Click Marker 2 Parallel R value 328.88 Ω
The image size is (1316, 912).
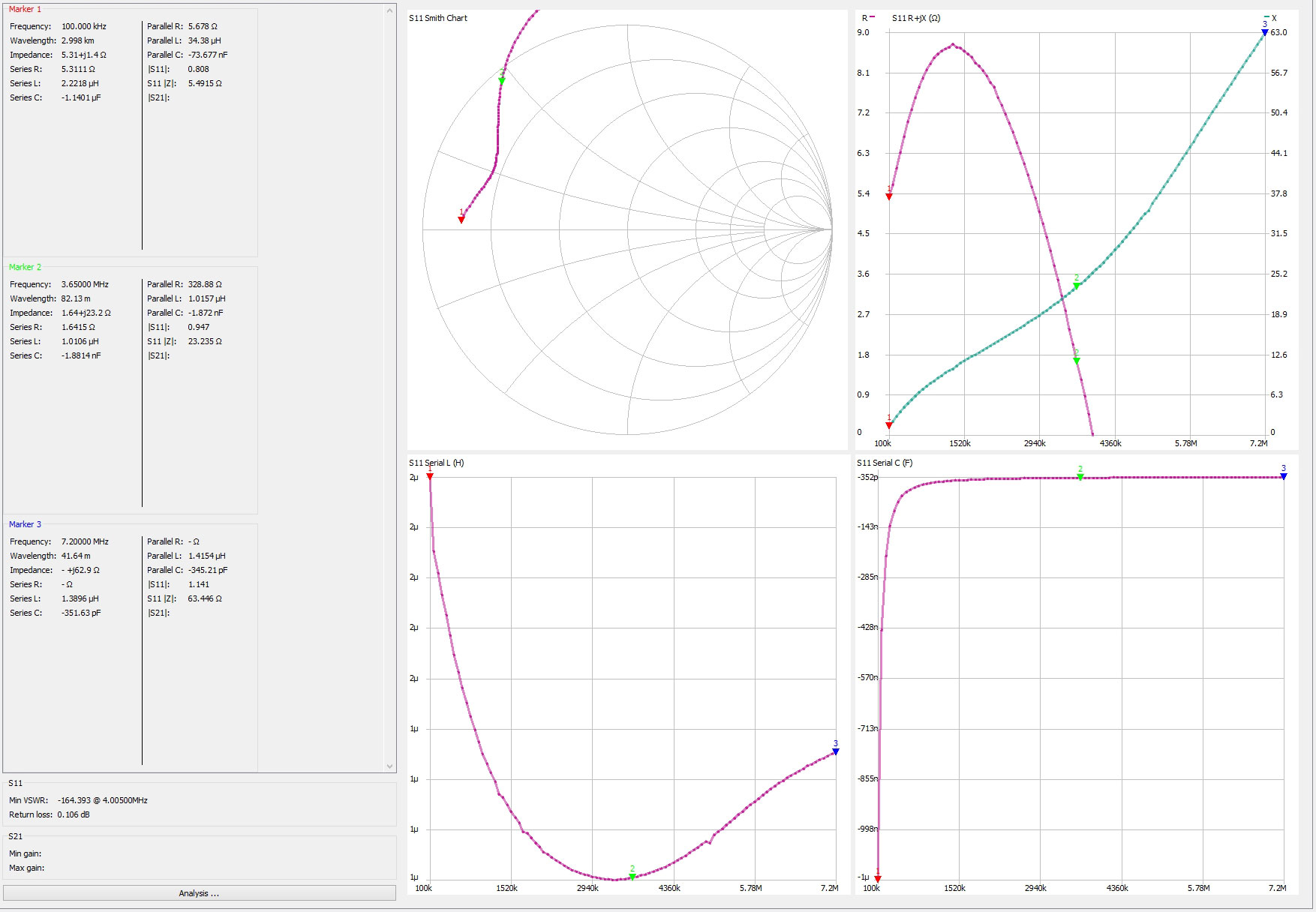[x=205, y=284]
